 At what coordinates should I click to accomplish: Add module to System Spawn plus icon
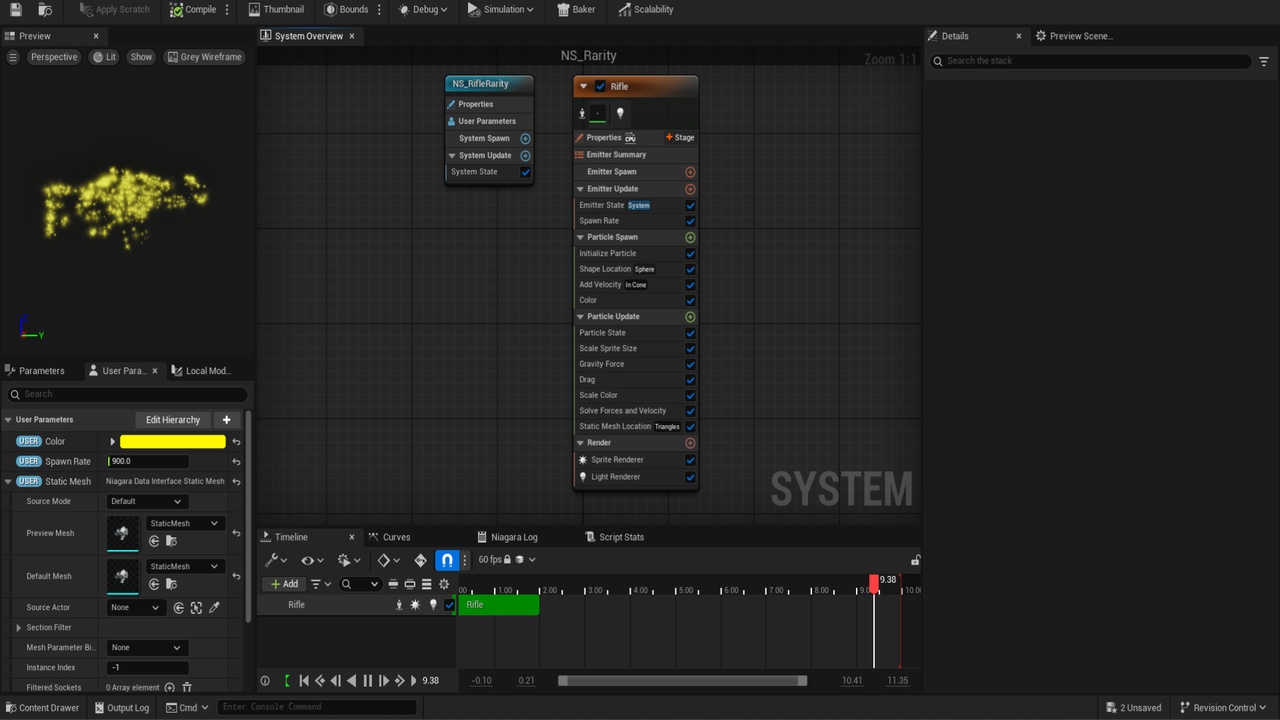click(x=525, y=139)
